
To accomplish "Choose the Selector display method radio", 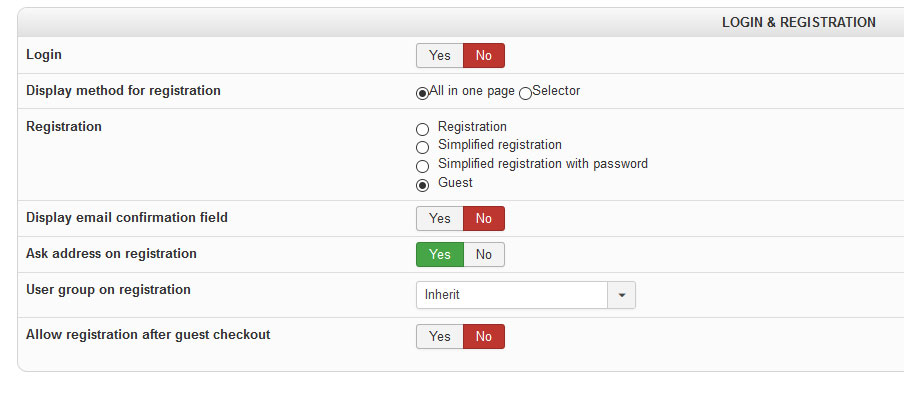I will tap(525, 92).
